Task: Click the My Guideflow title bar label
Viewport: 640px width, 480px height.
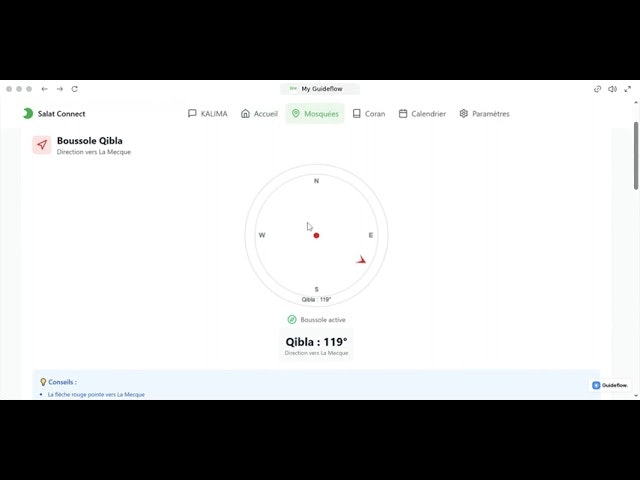Action: 322,89
